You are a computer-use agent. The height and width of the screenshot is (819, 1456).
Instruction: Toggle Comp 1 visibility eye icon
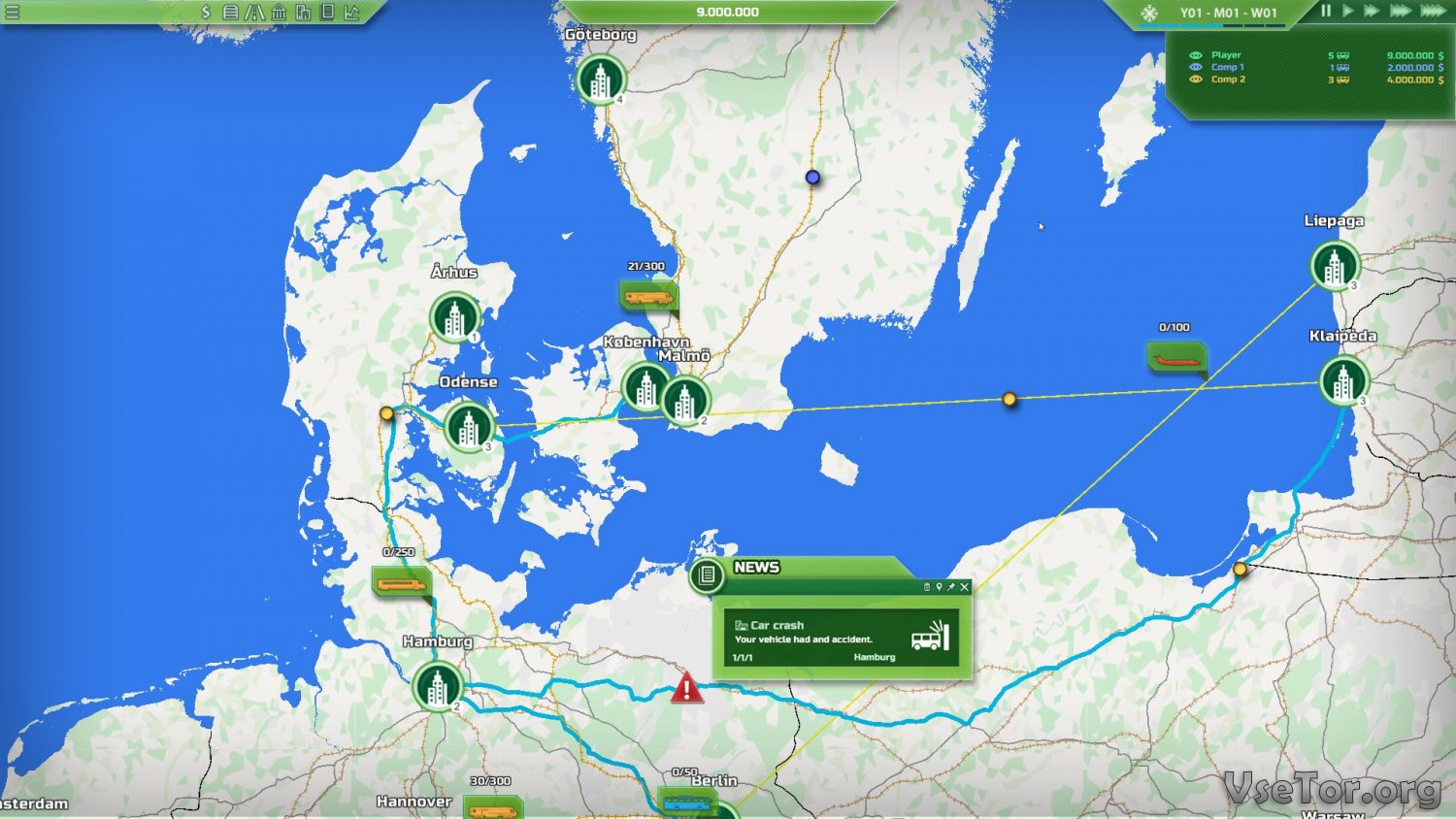(x=1196, y=68)
